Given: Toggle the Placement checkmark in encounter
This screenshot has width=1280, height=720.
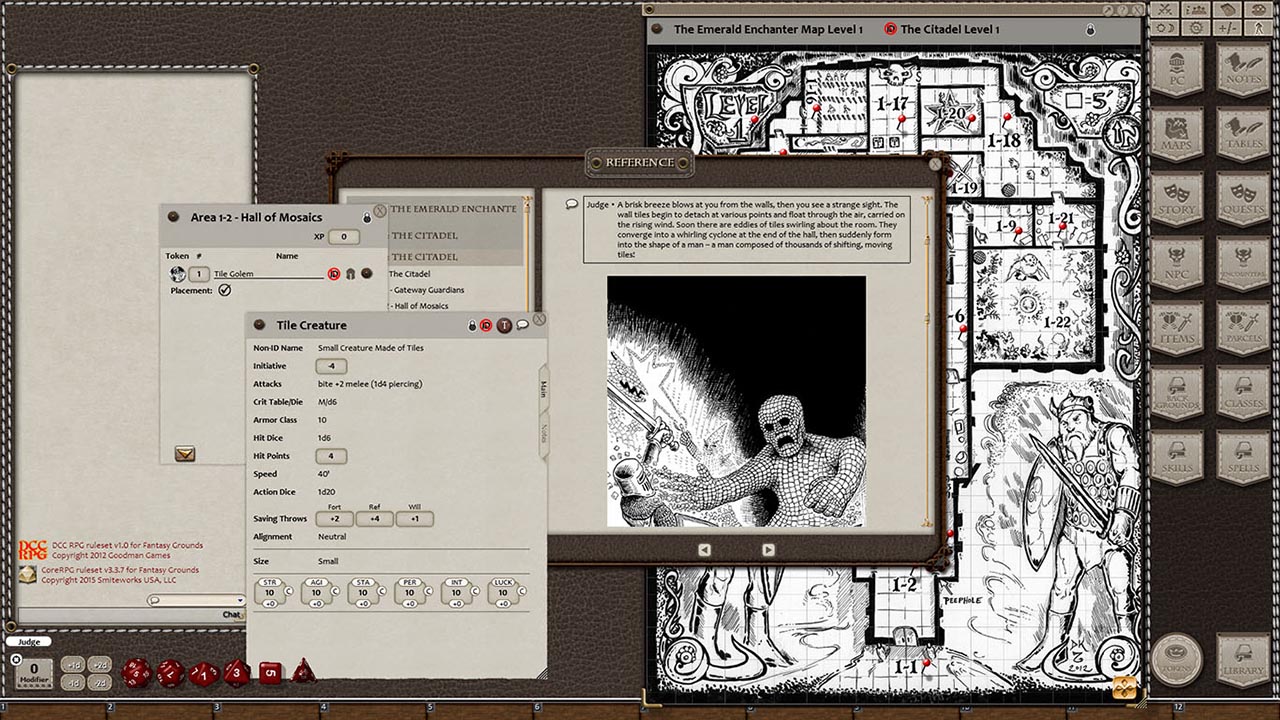Looking at the screenshot, I should tap(225, 290).
